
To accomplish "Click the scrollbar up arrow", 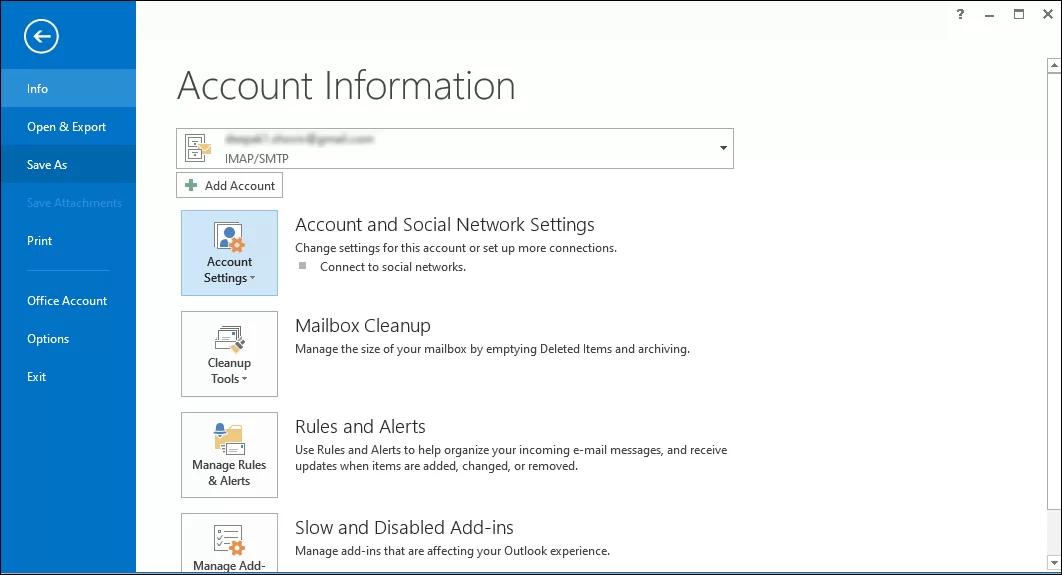I will click(1054, 66).
